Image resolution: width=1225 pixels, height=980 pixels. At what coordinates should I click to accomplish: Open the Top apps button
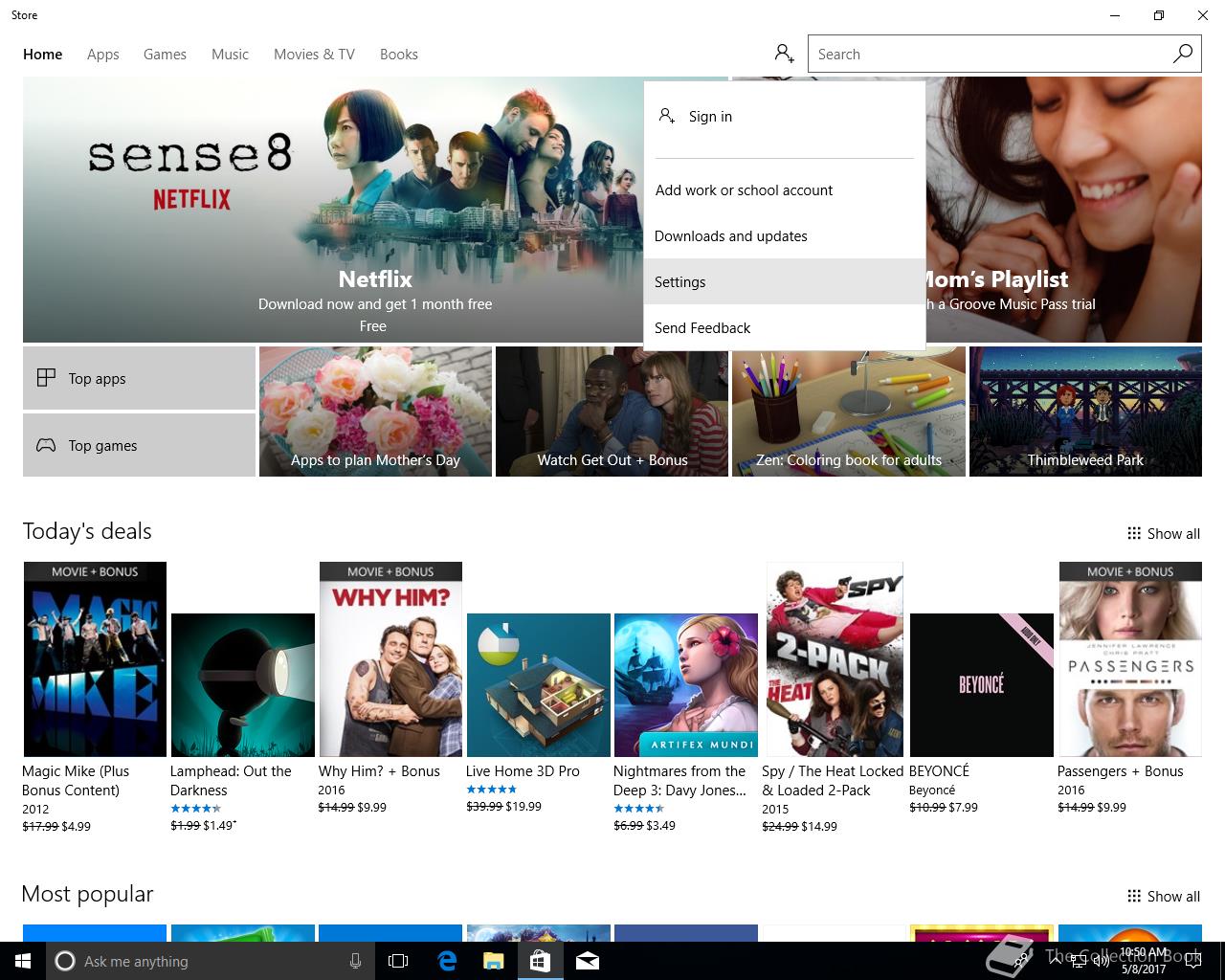(x=139, y=378)
